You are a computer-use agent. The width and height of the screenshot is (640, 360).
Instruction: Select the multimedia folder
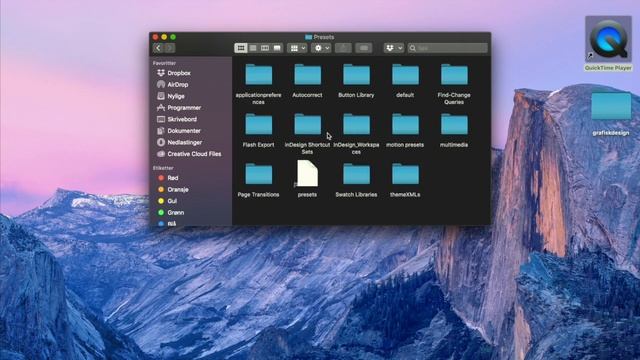tap(454, 124)
